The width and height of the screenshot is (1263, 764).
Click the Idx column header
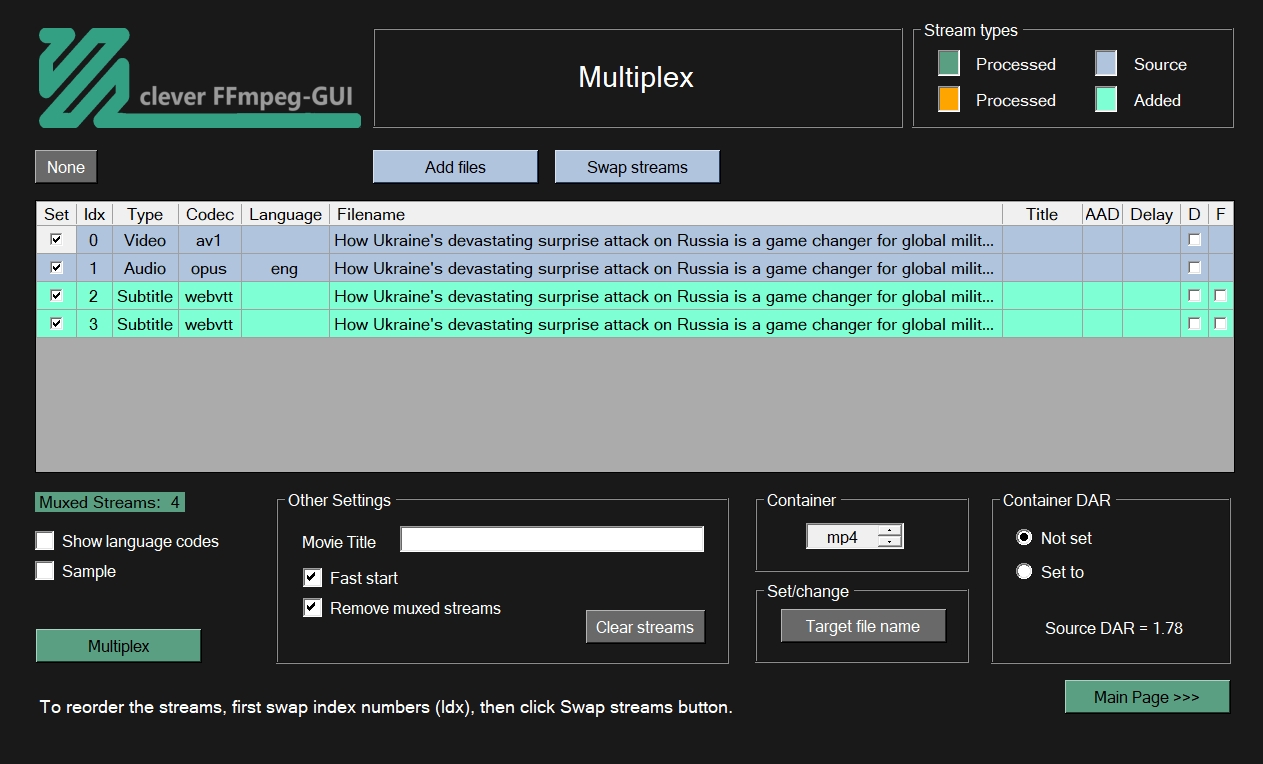pos(94,214)
